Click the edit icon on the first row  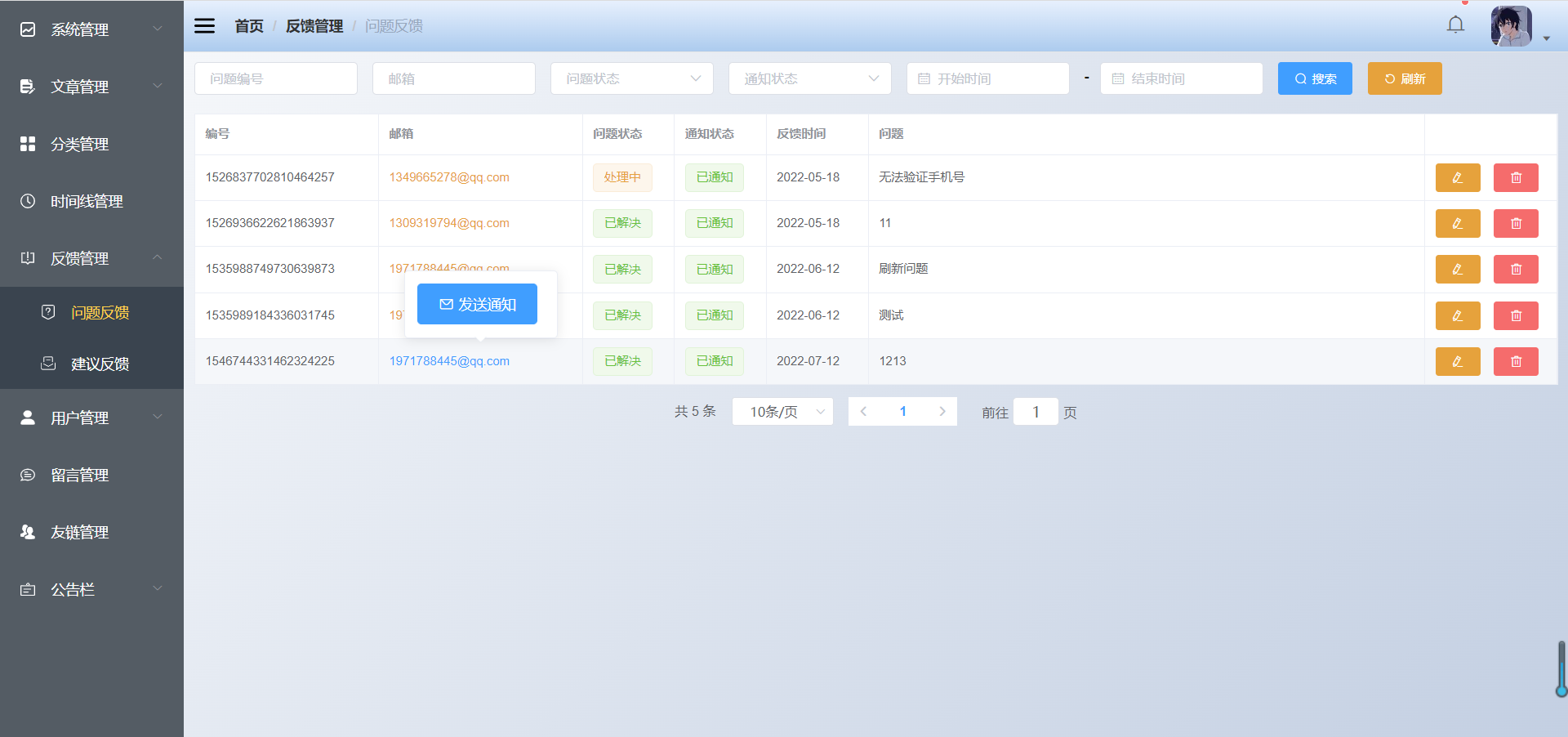pos(1457,177)
